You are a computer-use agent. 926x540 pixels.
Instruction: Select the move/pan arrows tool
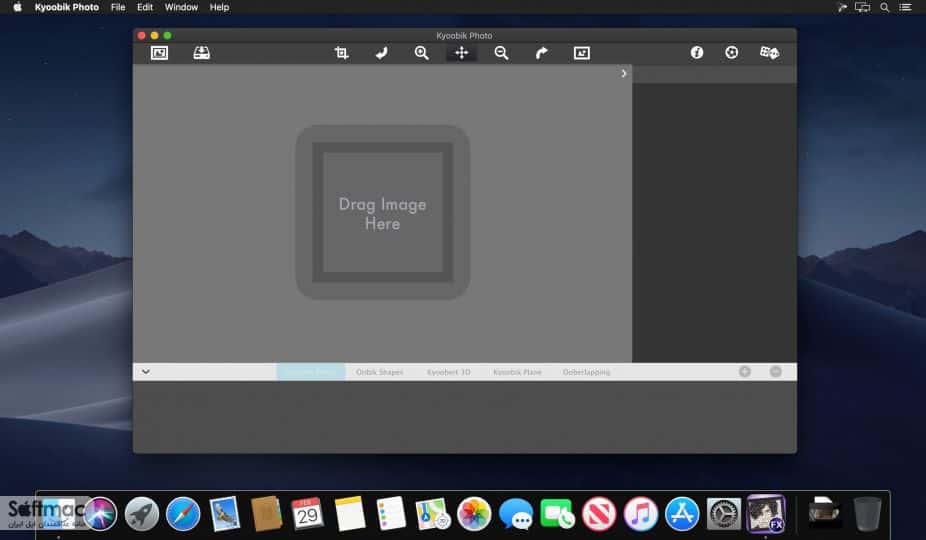click(461, 53)
